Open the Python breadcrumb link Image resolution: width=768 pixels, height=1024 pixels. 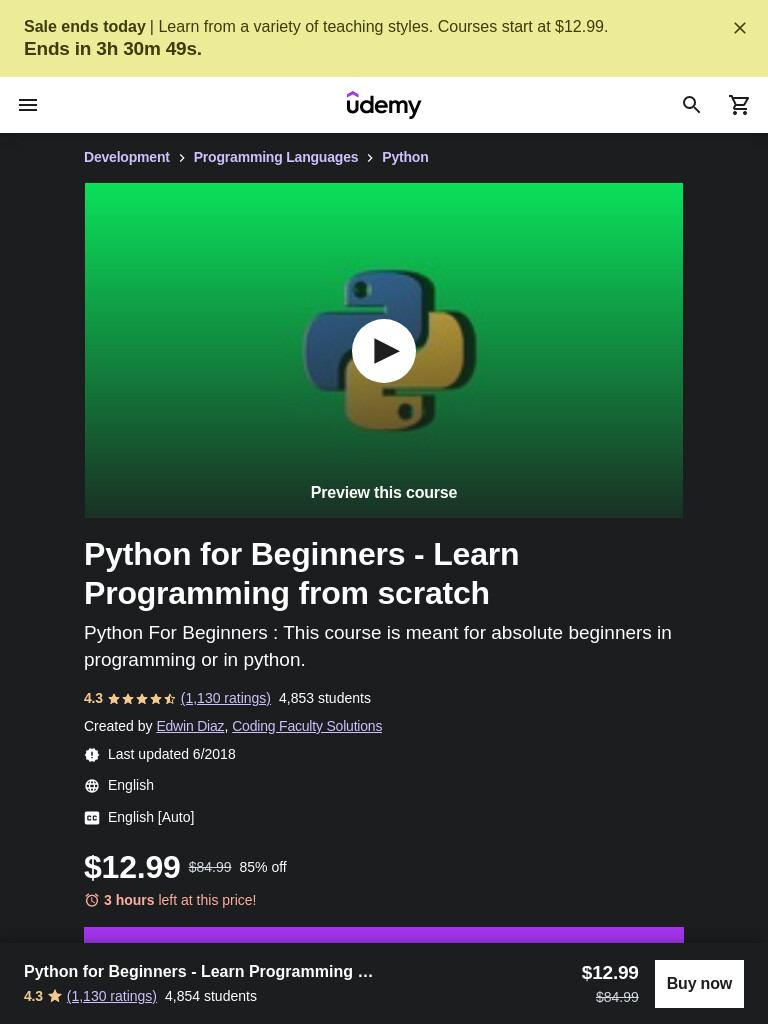click(405, 157)
